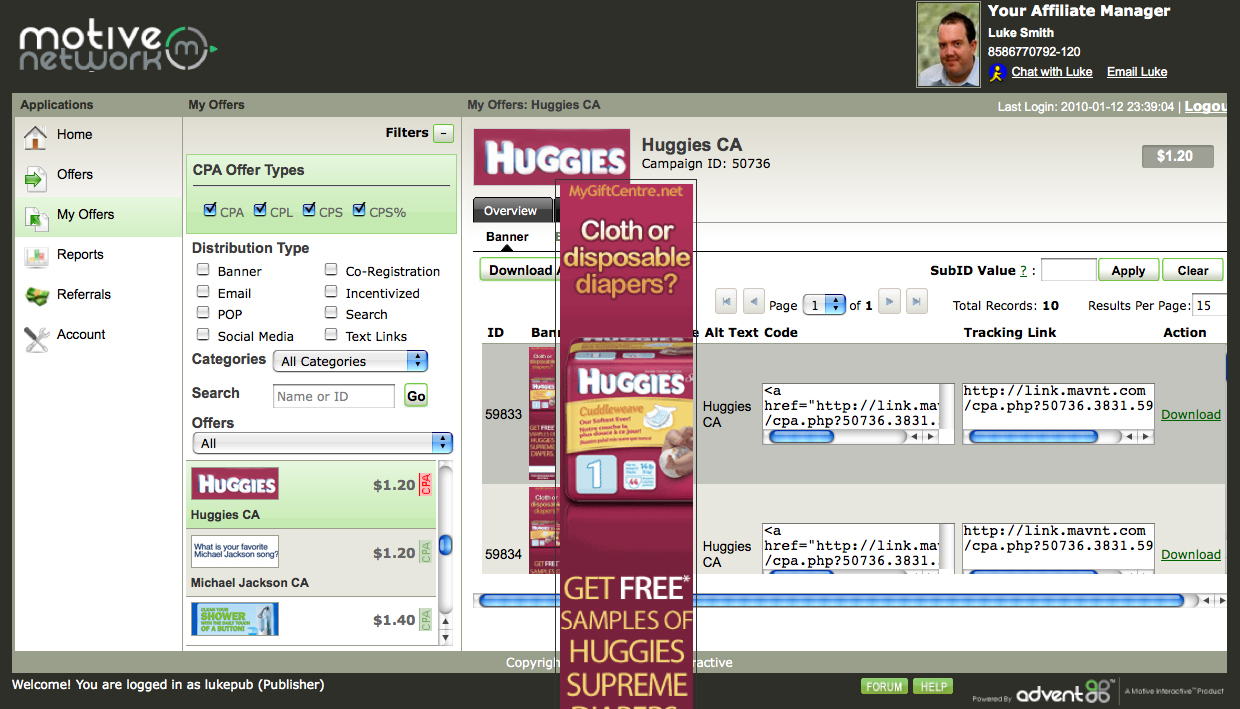Image resolution: width=1240 pixels, height=709 pixels.
Task: Click the Name or ID search field
Action: pyautogui.click(x=334, y=396)
